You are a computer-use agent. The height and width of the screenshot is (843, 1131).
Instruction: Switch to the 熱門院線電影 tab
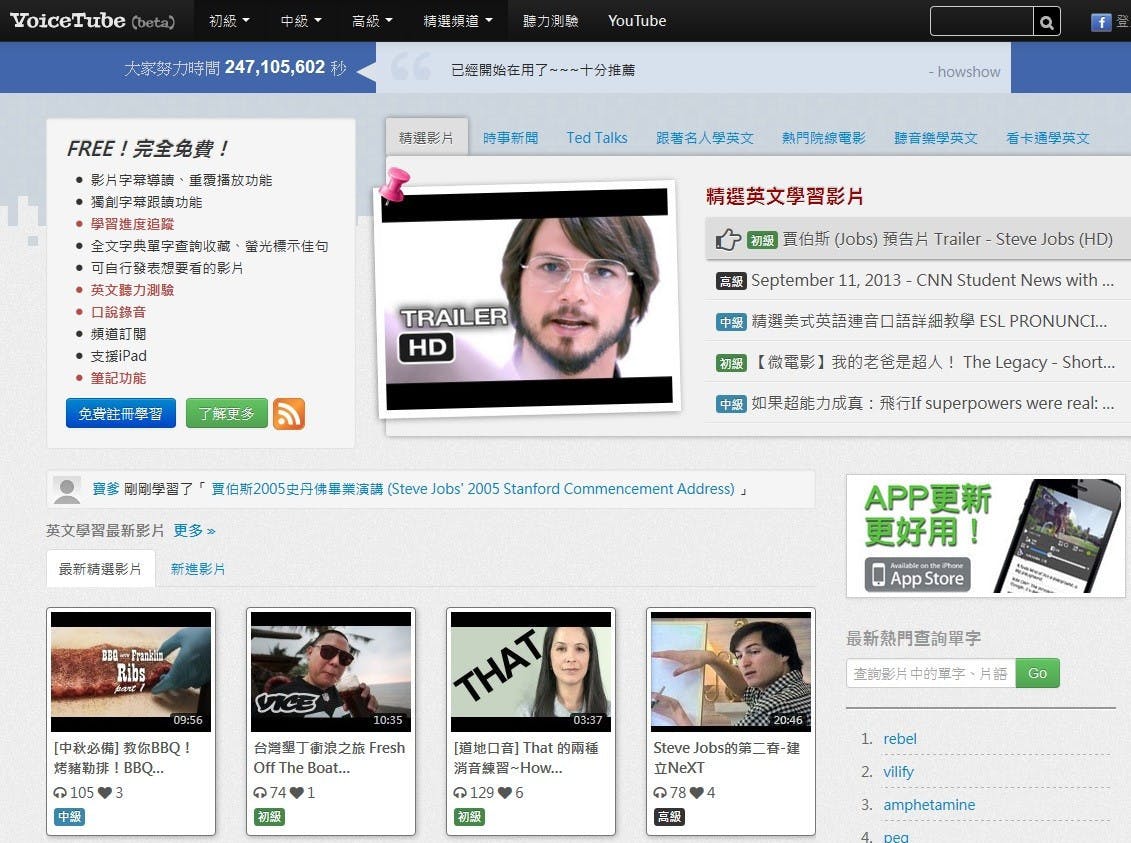824,138
